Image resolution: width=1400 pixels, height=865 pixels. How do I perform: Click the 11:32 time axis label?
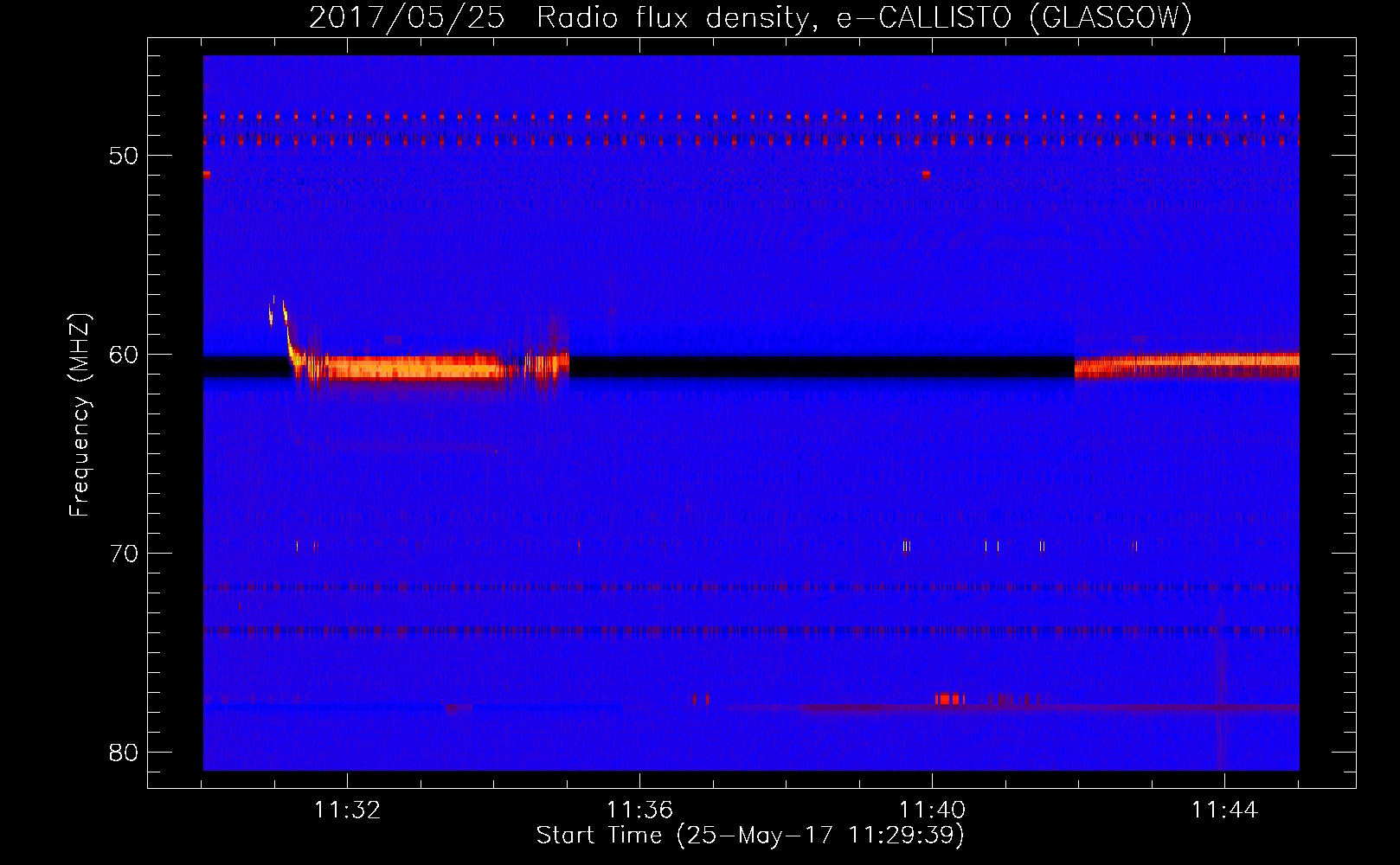pos(347,811)
